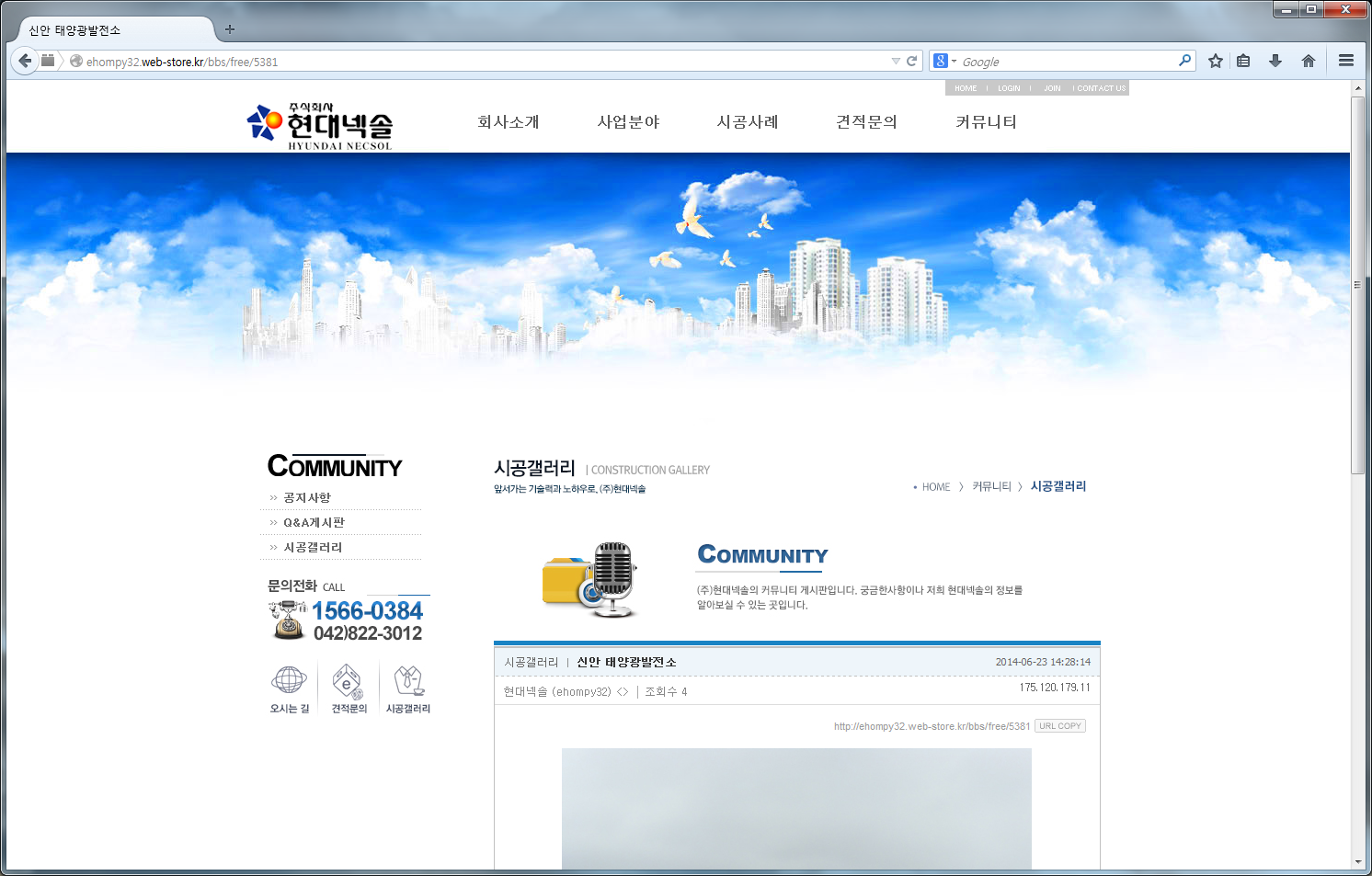This screenshot has height=876, width=1372.
Task: Open the 회사소개 navigation menu
Action: pos(508,121)
